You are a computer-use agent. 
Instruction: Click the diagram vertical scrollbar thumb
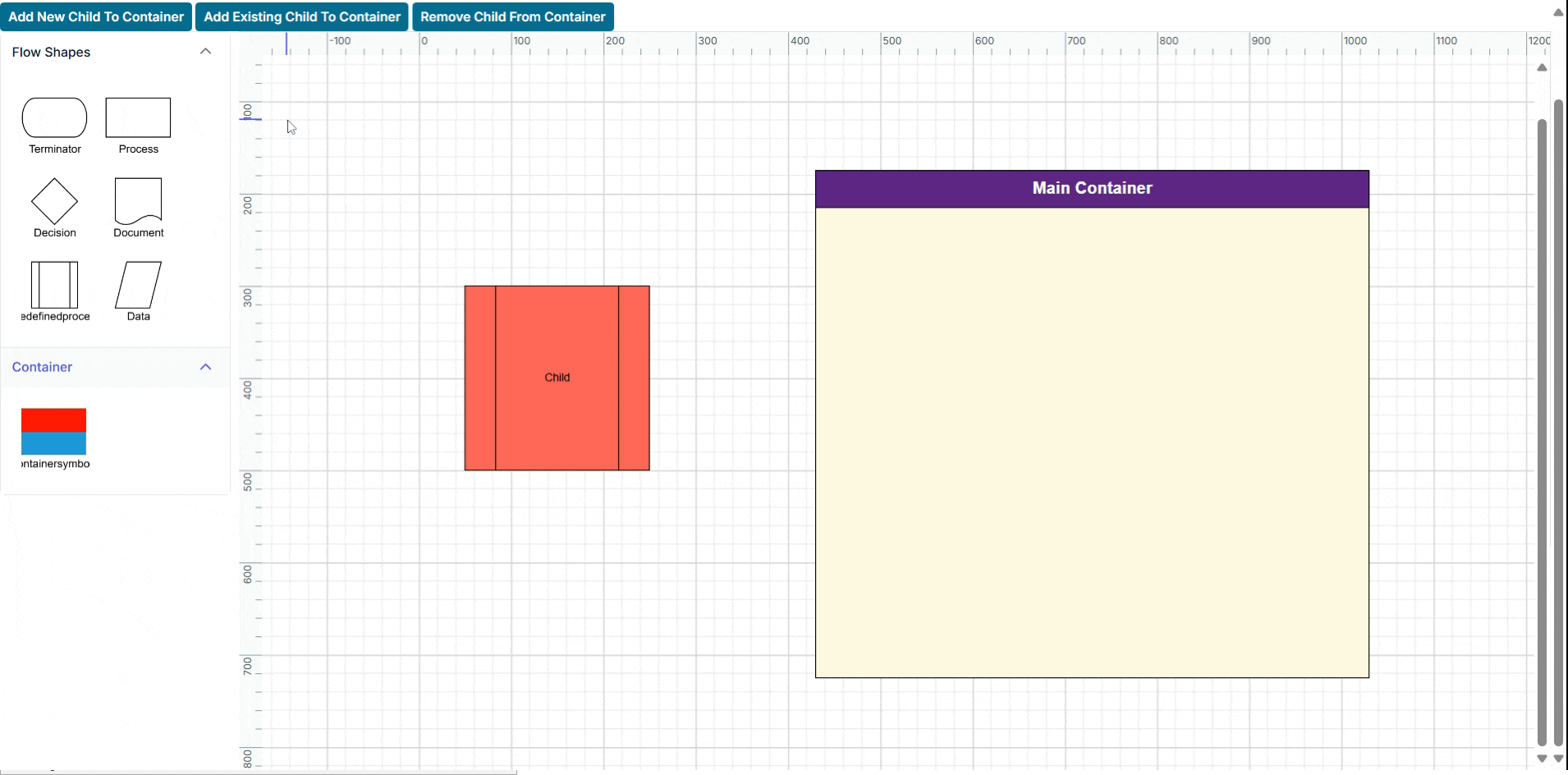[1542, 433]
